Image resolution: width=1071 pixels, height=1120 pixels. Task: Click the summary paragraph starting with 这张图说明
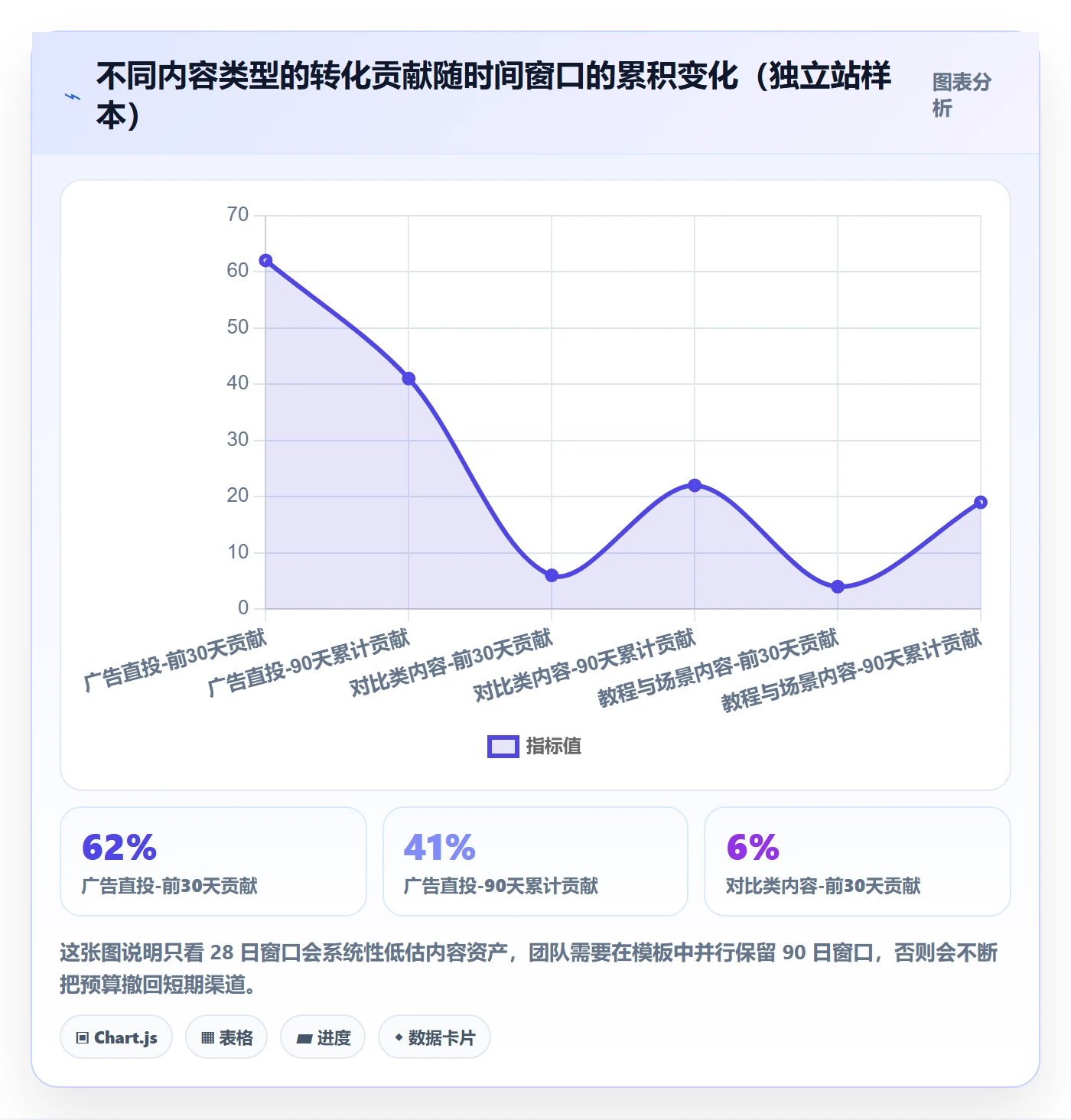pos(529,968)
